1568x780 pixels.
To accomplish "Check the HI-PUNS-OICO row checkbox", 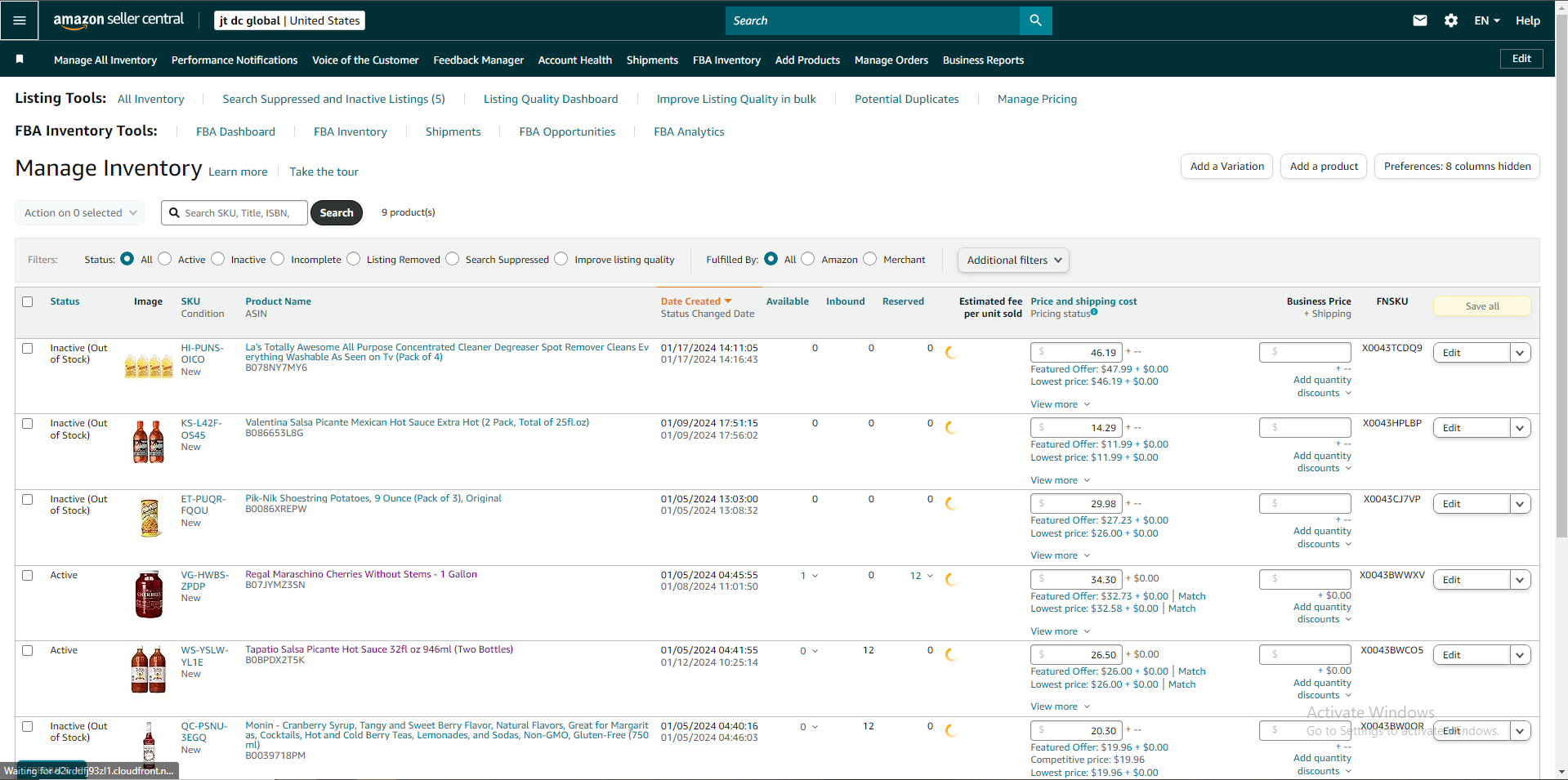I will pyautogui.click(x=27, y=348).
